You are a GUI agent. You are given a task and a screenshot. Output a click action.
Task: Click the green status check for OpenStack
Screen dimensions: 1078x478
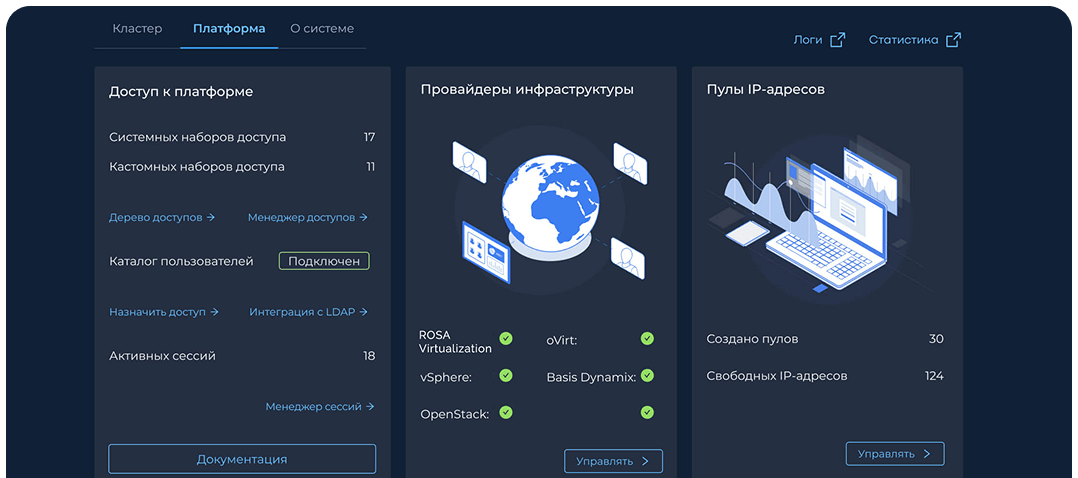coord(506,412)
